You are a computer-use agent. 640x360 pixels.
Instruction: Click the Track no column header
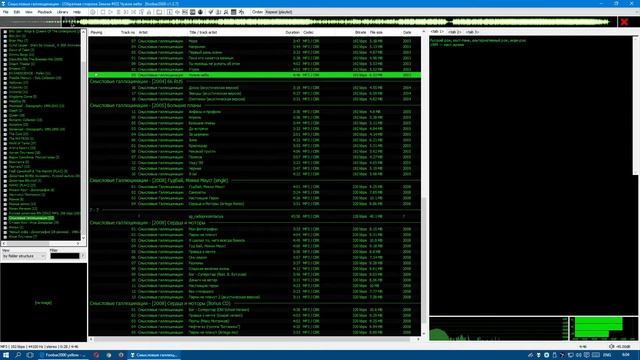[x=128, y=32]
